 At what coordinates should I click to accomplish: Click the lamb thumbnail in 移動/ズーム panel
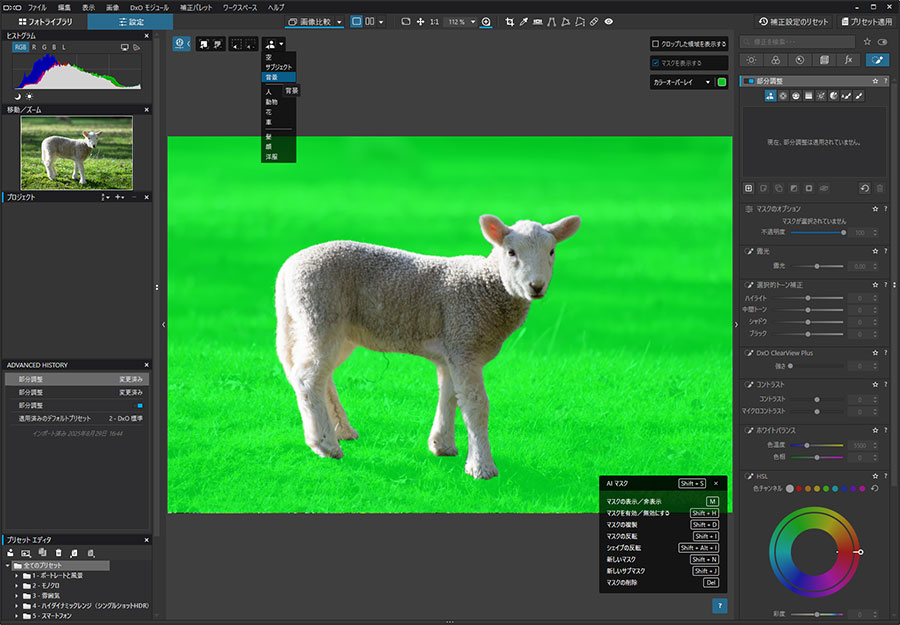tap(76, 153)
